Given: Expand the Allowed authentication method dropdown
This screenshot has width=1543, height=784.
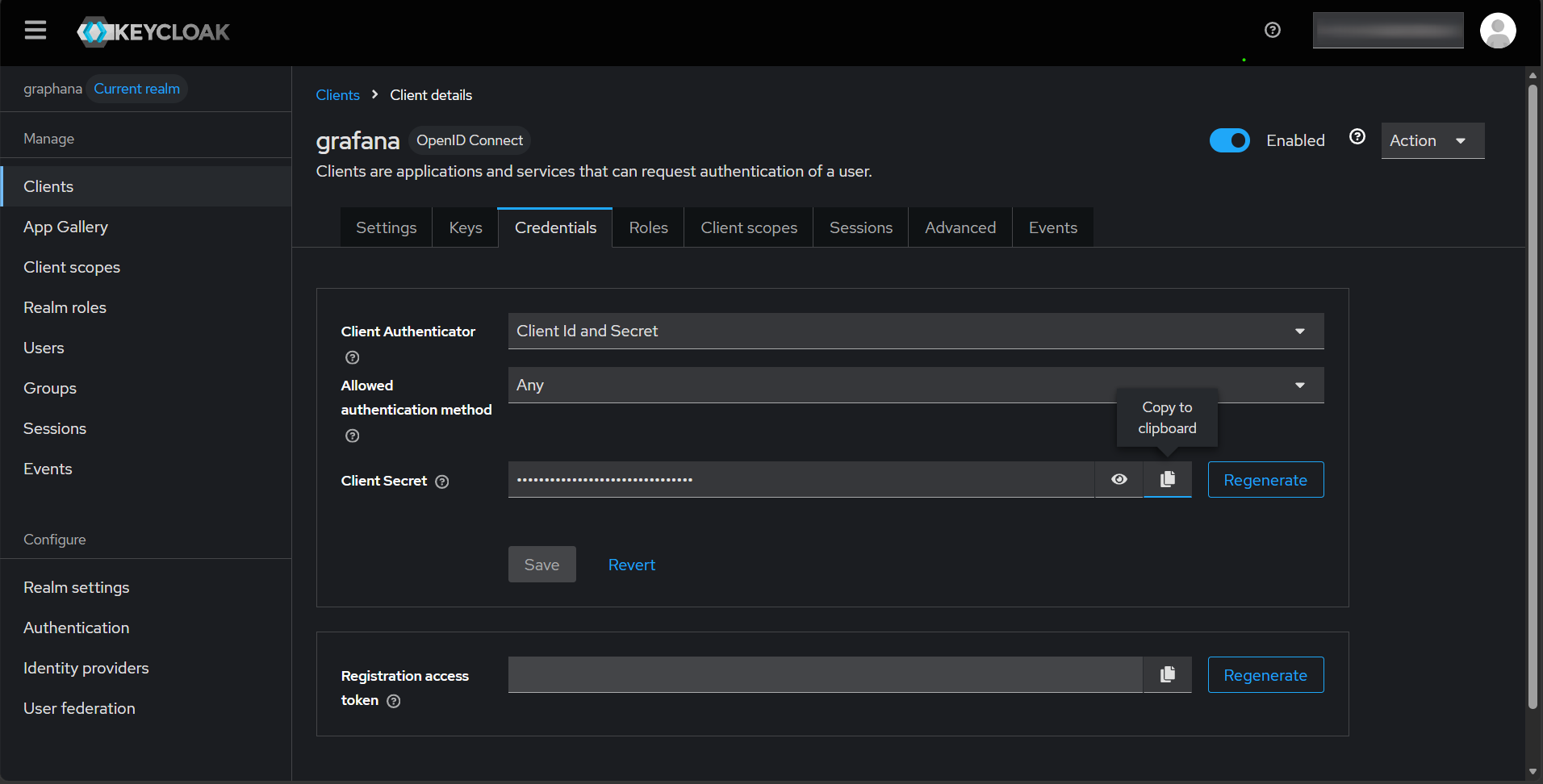Looking at the screenshot, I should click(916, 385).
